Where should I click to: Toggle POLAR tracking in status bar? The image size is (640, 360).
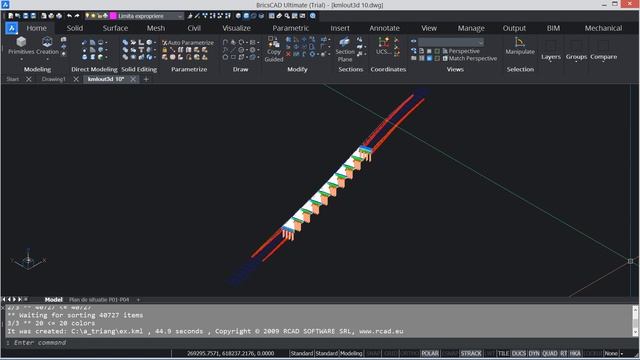tap(429, 353)
